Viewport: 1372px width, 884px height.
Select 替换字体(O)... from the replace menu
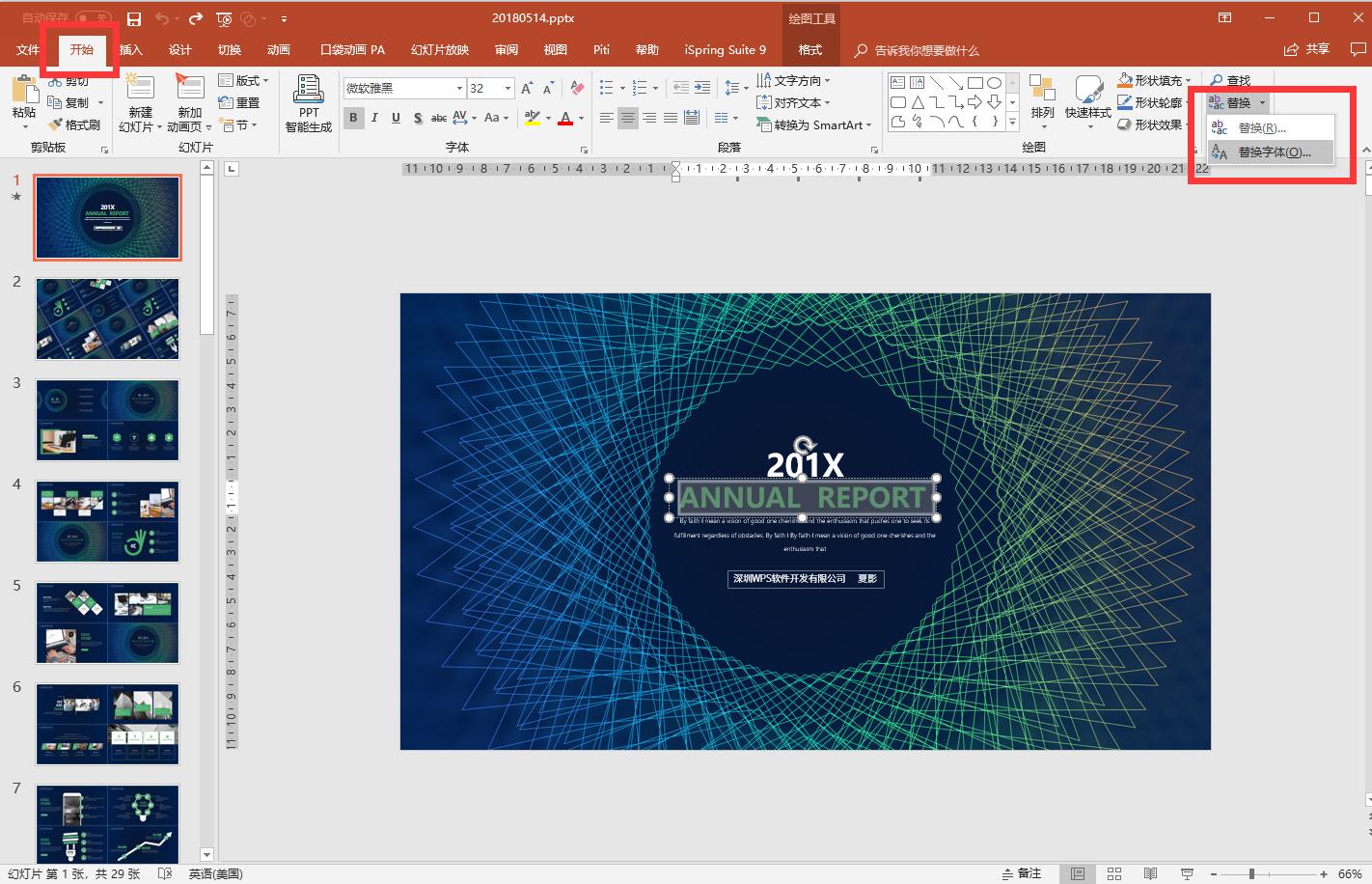(1274, 152)
